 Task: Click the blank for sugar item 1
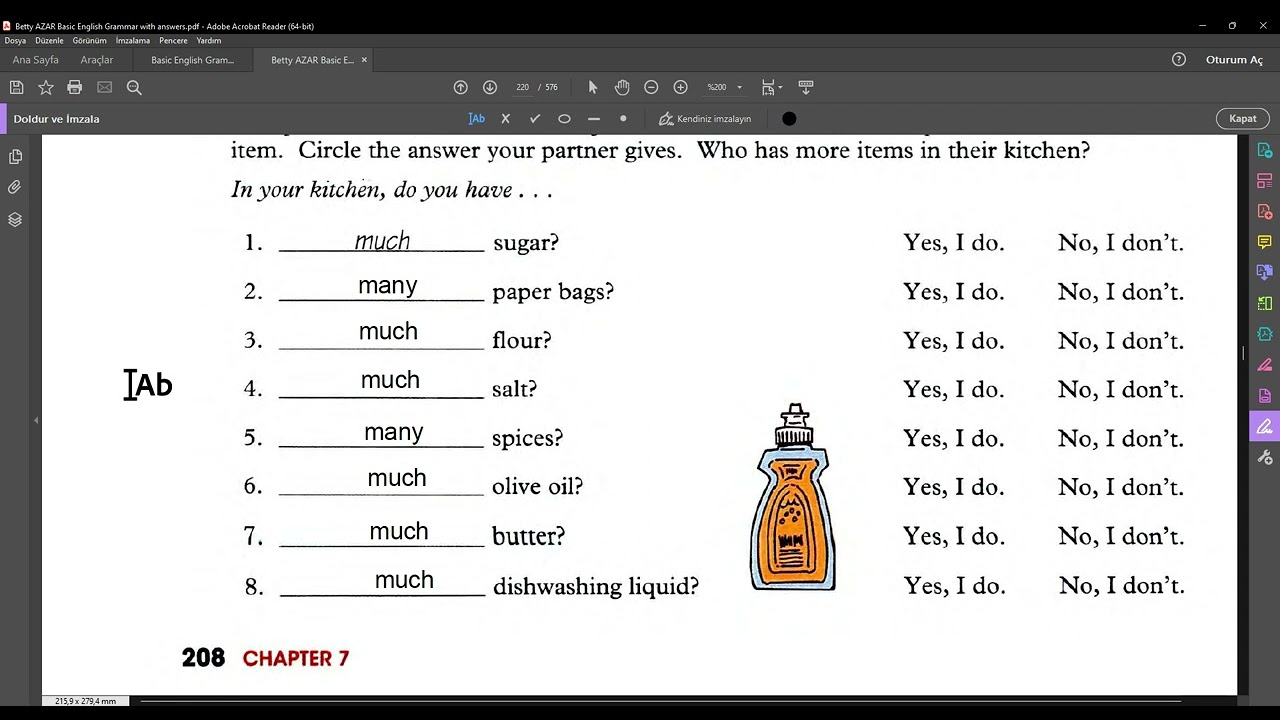point(381,241)
